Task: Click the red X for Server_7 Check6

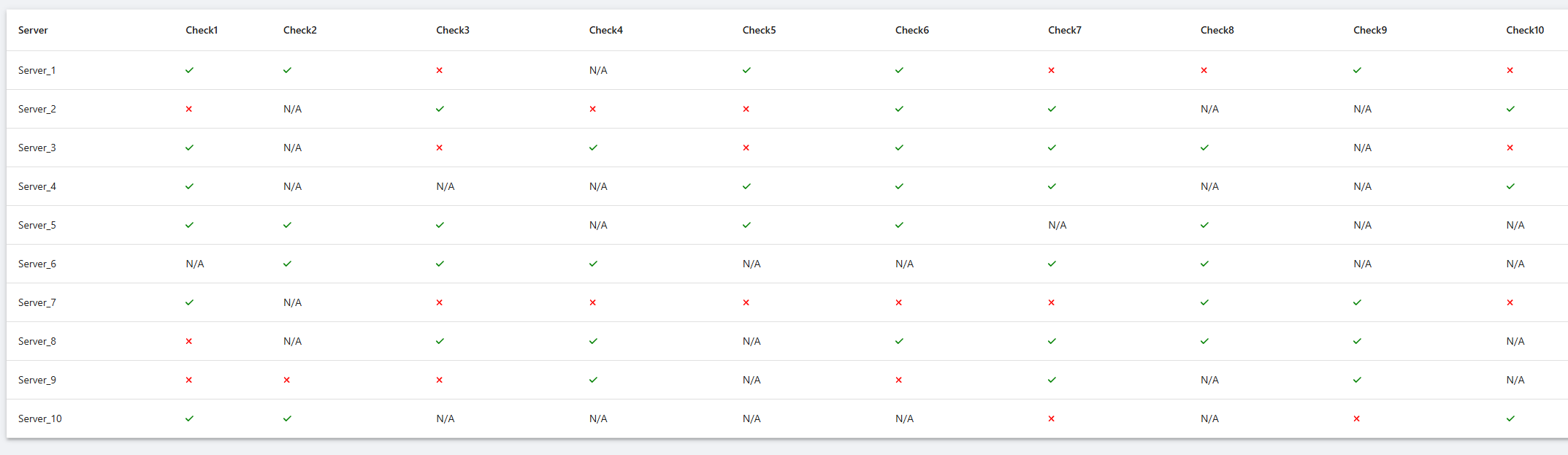Action: click(898, 302)
